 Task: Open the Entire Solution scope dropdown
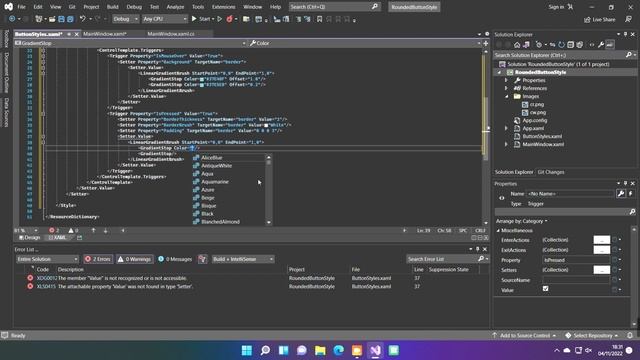pyautogui.click(x=47, y=259)
